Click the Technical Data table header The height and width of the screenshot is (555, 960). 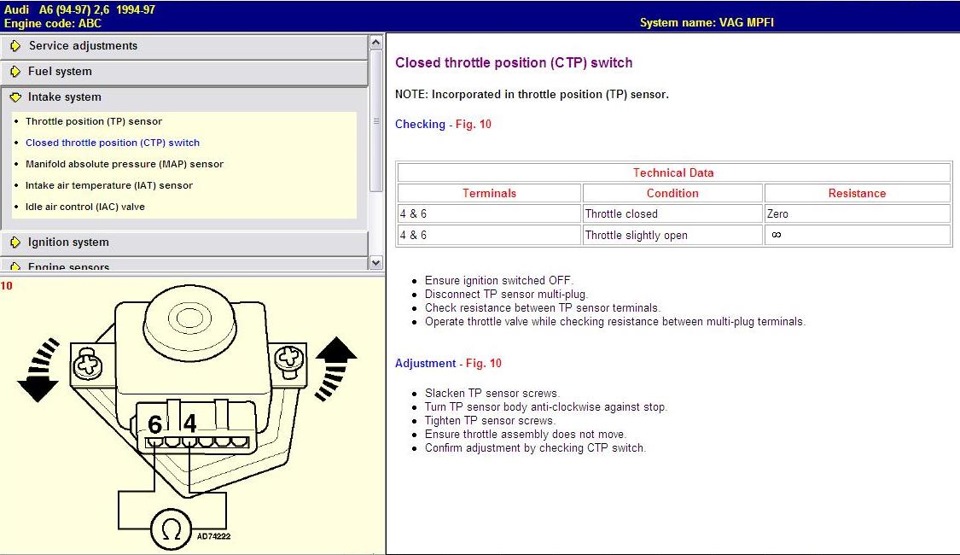point(673,173)
